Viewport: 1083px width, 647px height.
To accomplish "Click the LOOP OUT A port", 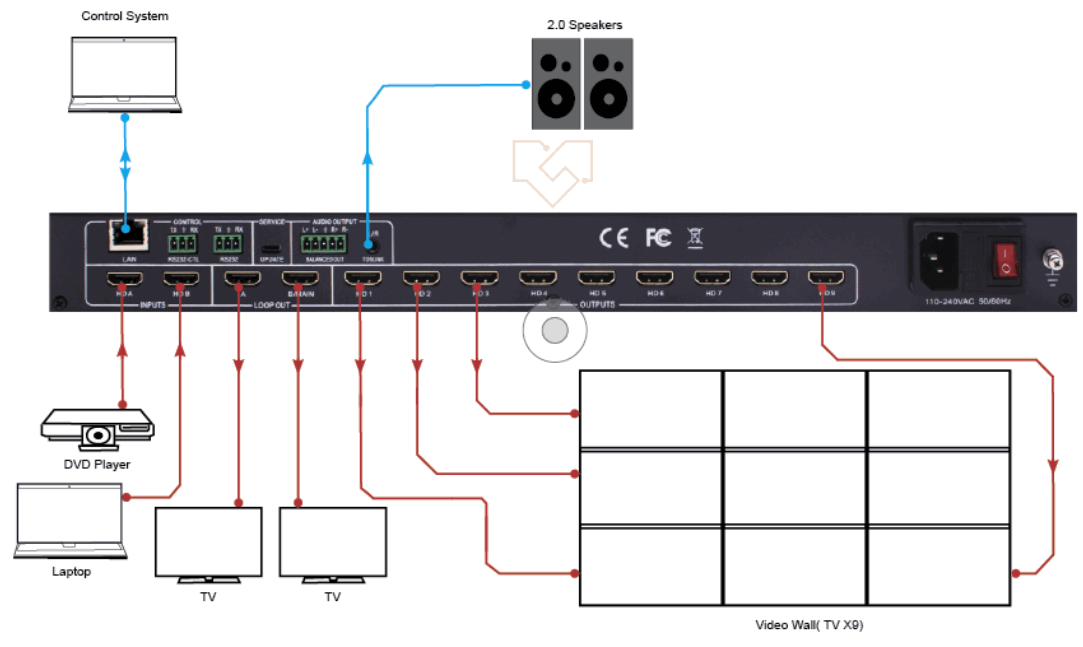I will pyautogui.click(x=240, y=278).
